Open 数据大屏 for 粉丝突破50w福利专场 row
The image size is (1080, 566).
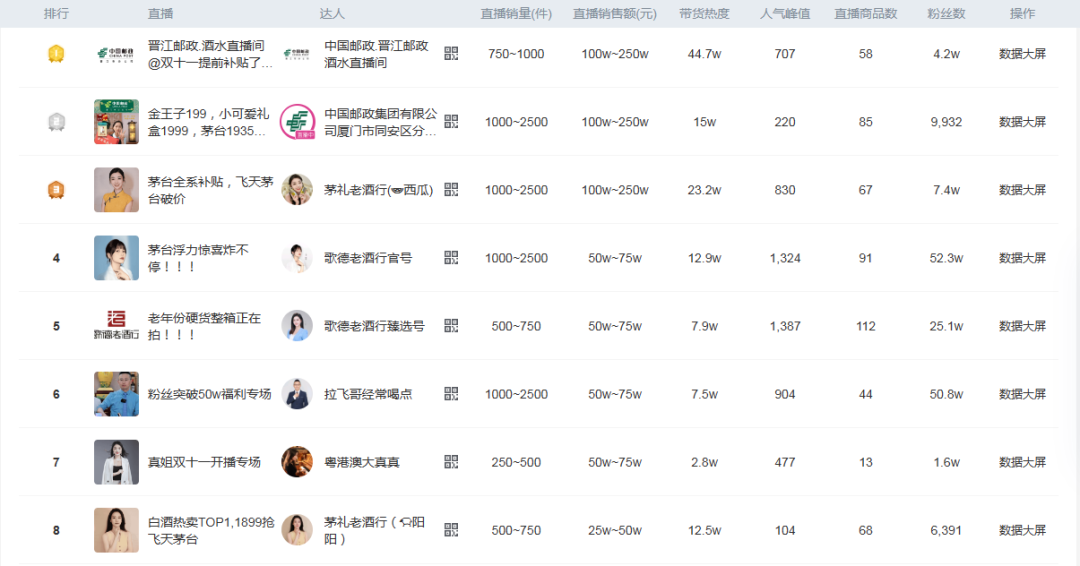(1022, 394)
